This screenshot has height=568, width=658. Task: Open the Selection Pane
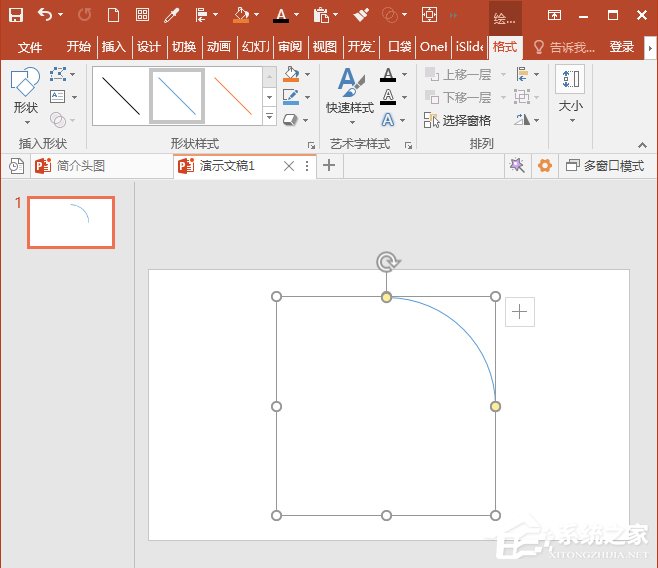coord(458,120)
